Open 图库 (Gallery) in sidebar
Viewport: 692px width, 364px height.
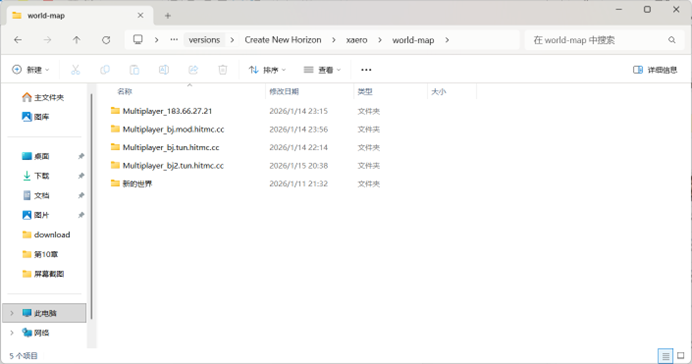coord(36,116)
